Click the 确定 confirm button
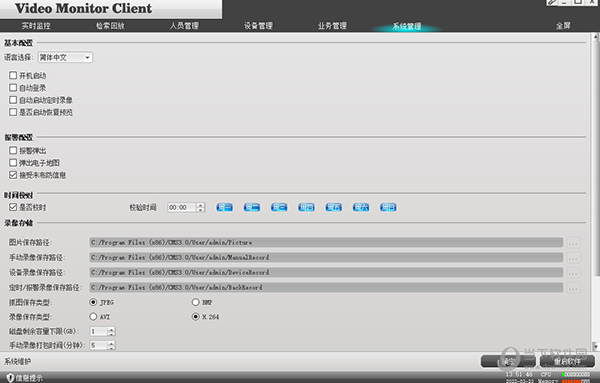600x383 pixels. (x=508, y=361)
